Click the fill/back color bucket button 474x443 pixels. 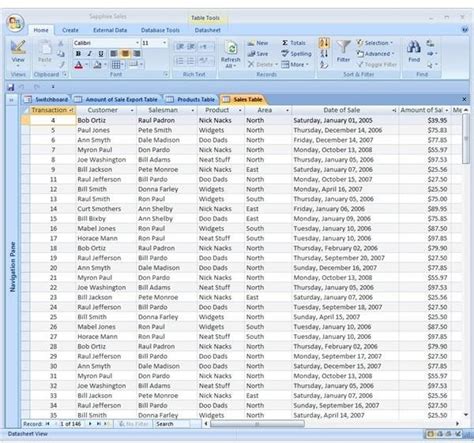tap(97, 65)
